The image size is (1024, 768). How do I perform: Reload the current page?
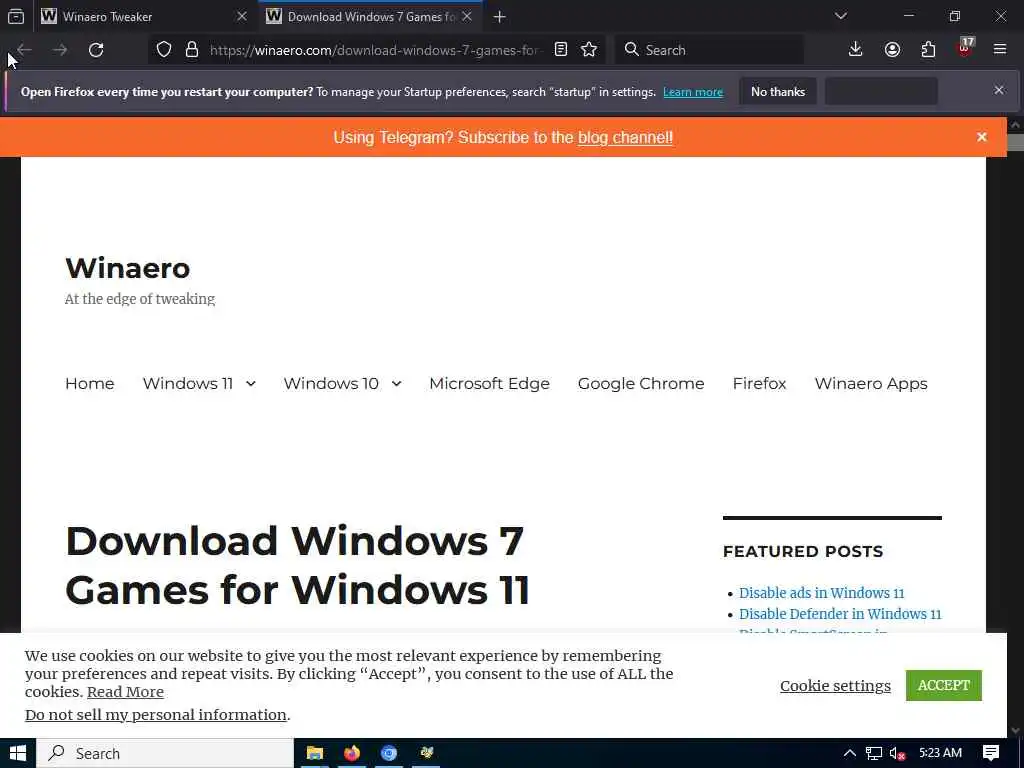[96, 50]
